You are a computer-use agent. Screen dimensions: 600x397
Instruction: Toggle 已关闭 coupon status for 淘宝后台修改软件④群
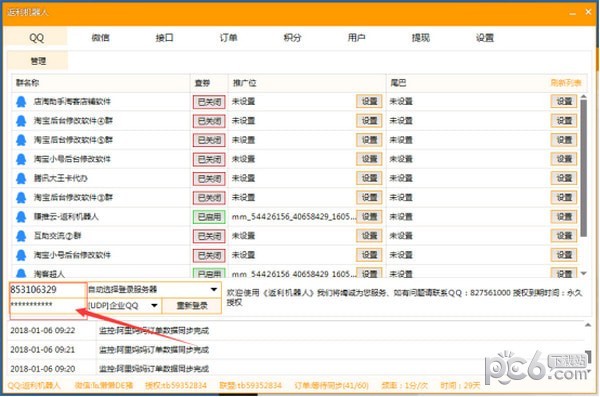(x=209, y=121)
